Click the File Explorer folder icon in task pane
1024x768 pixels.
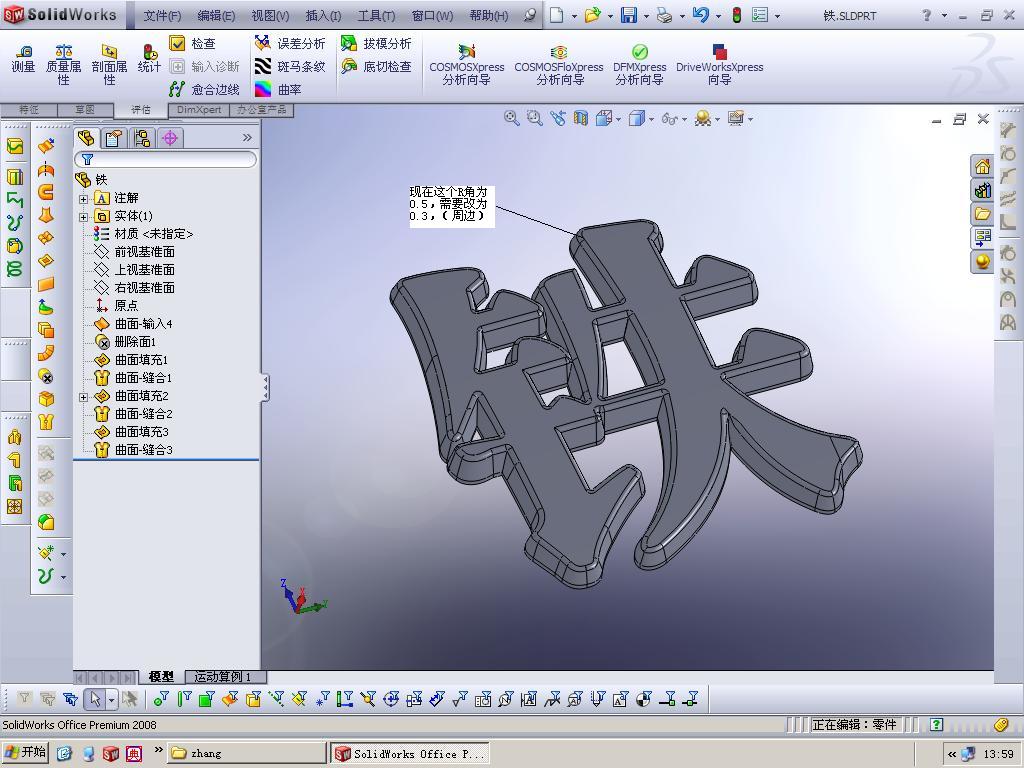point(982,214)
